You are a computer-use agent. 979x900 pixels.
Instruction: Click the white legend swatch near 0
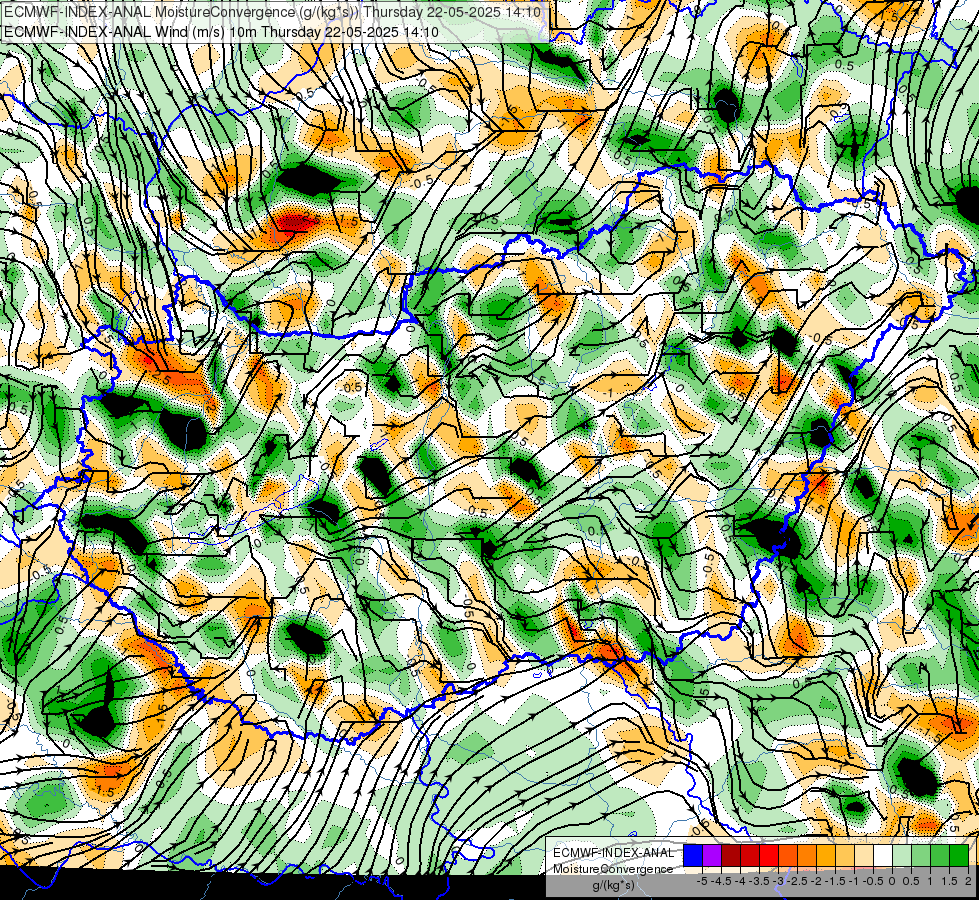[883, 856]
